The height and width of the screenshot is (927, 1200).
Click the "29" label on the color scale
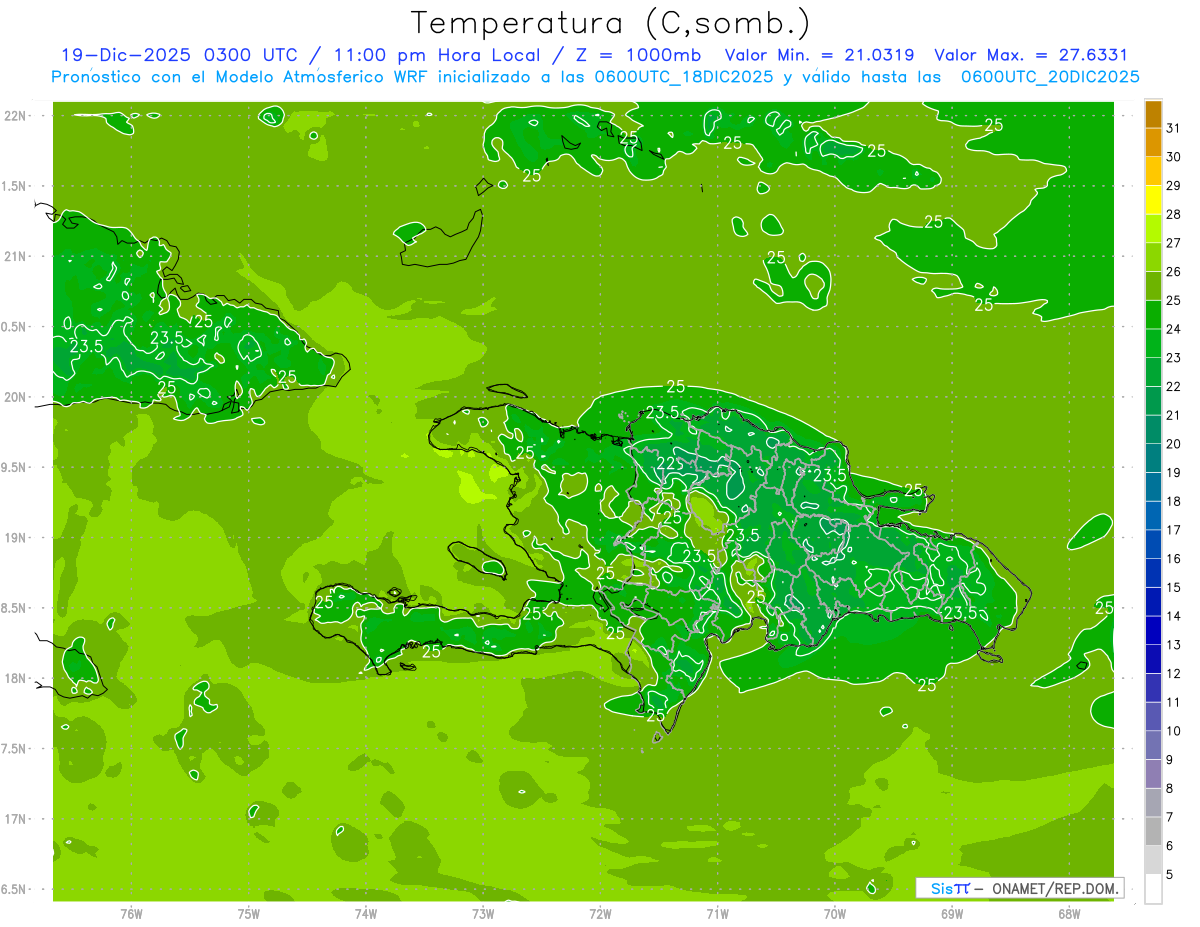pyautogui.click(x=1174, y=185)
